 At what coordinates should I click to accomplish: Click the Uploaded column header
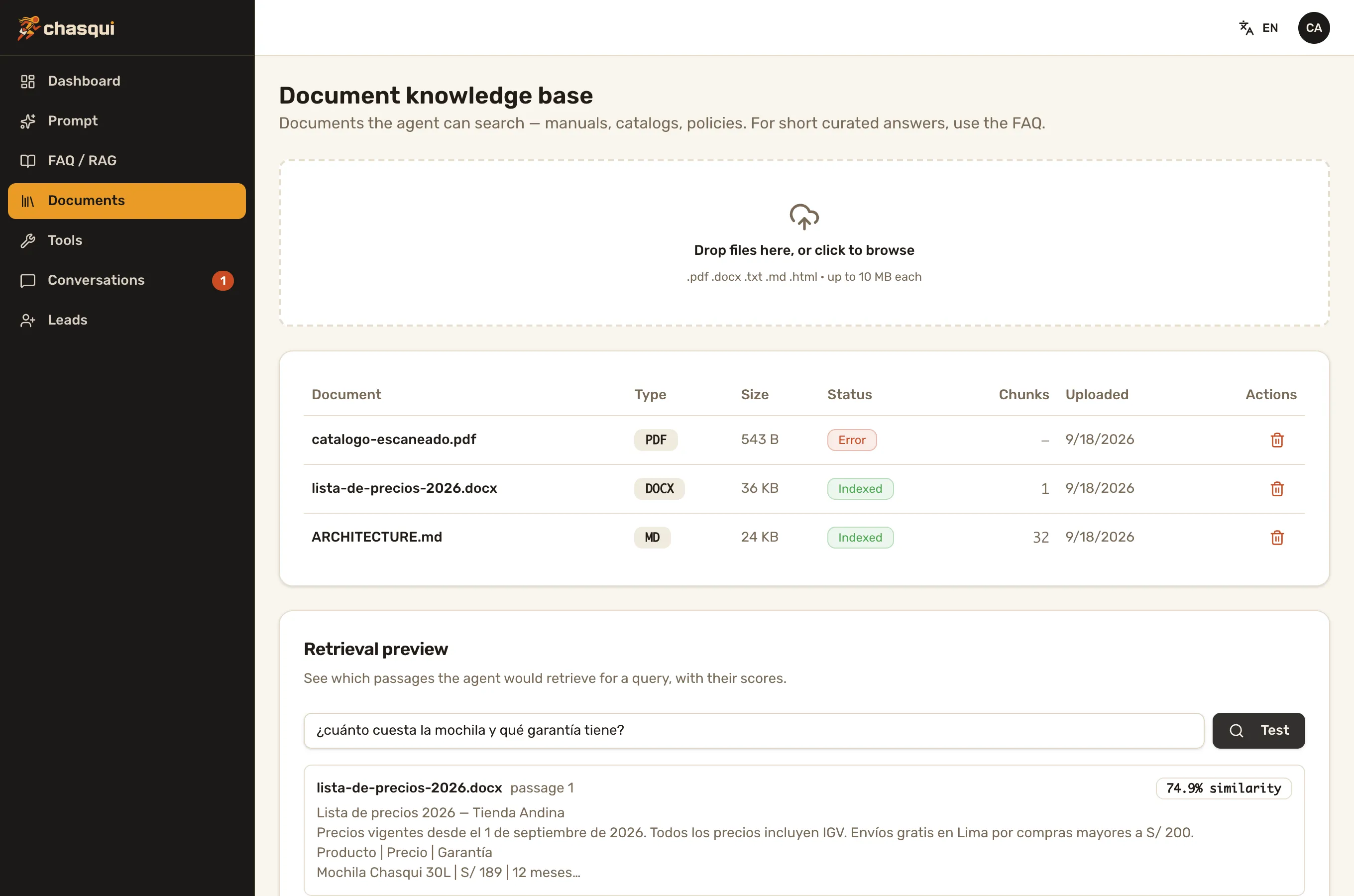point(1096,394)
